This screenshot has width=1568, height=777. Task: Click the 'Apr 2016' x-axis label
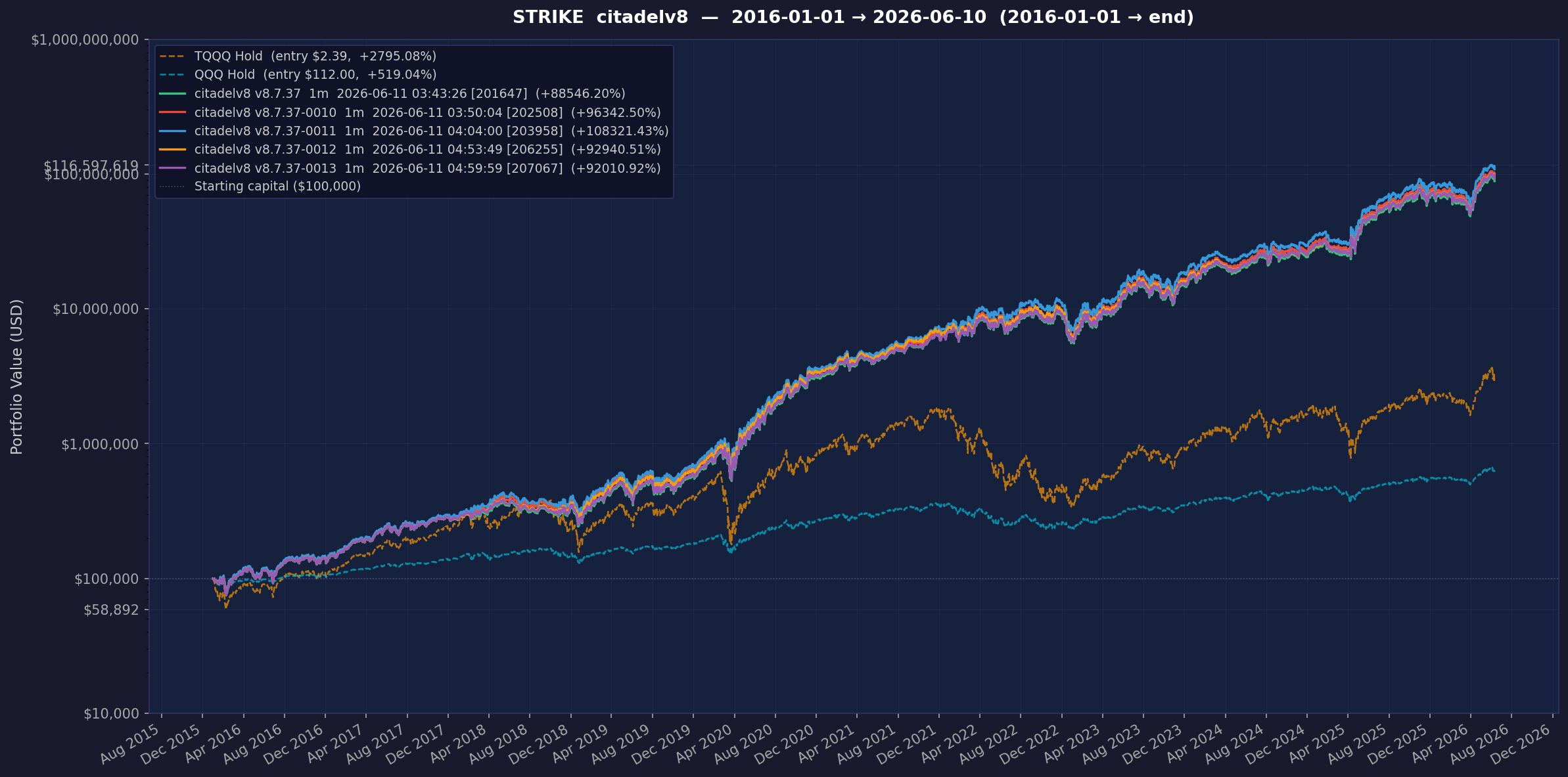point(212,744)
